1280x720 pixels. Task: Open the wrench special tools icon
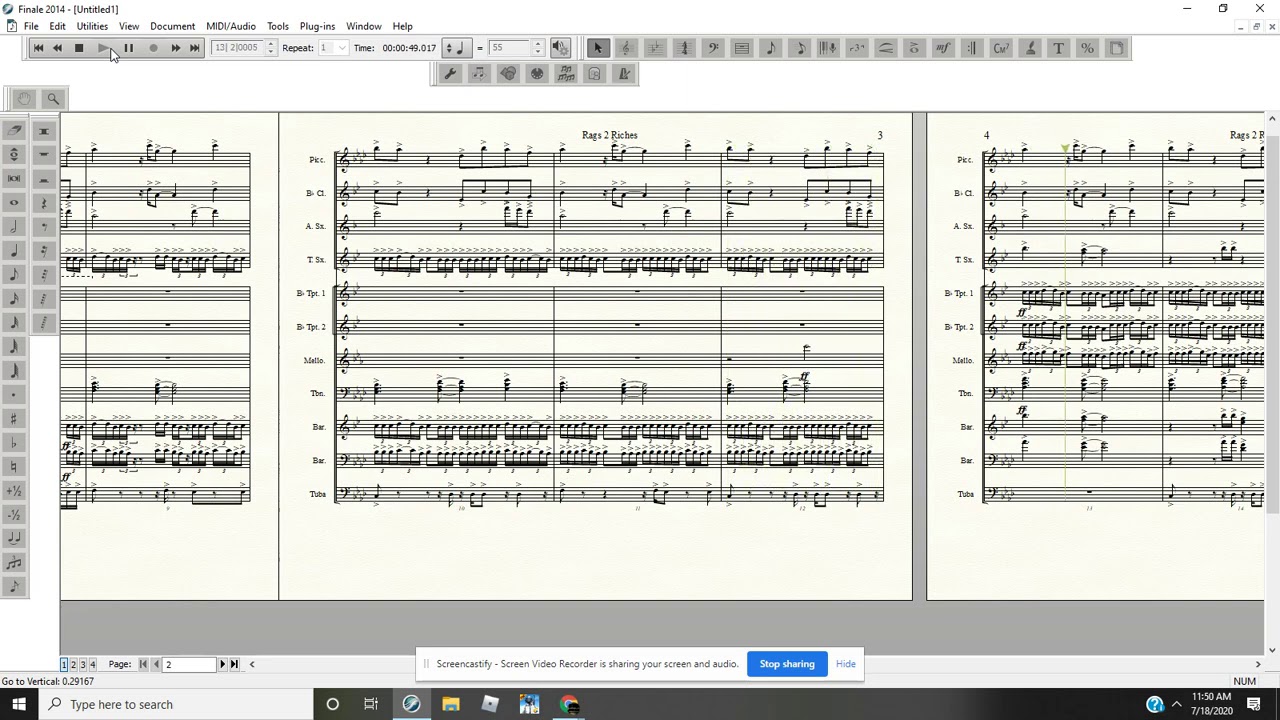click(450, 73)
